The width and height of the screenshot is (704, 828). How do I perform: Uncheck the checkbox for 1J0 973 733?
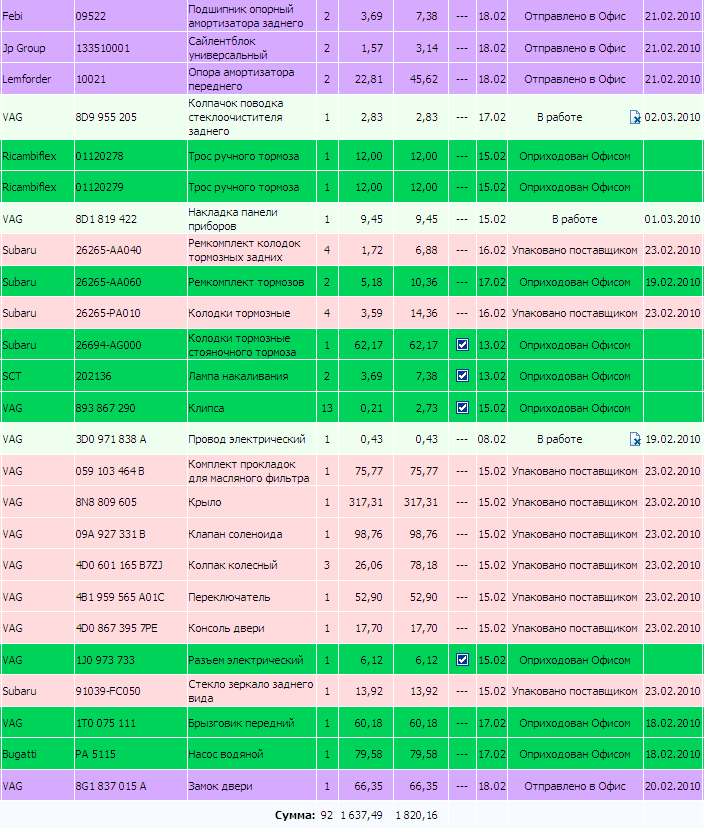[462, 660]
